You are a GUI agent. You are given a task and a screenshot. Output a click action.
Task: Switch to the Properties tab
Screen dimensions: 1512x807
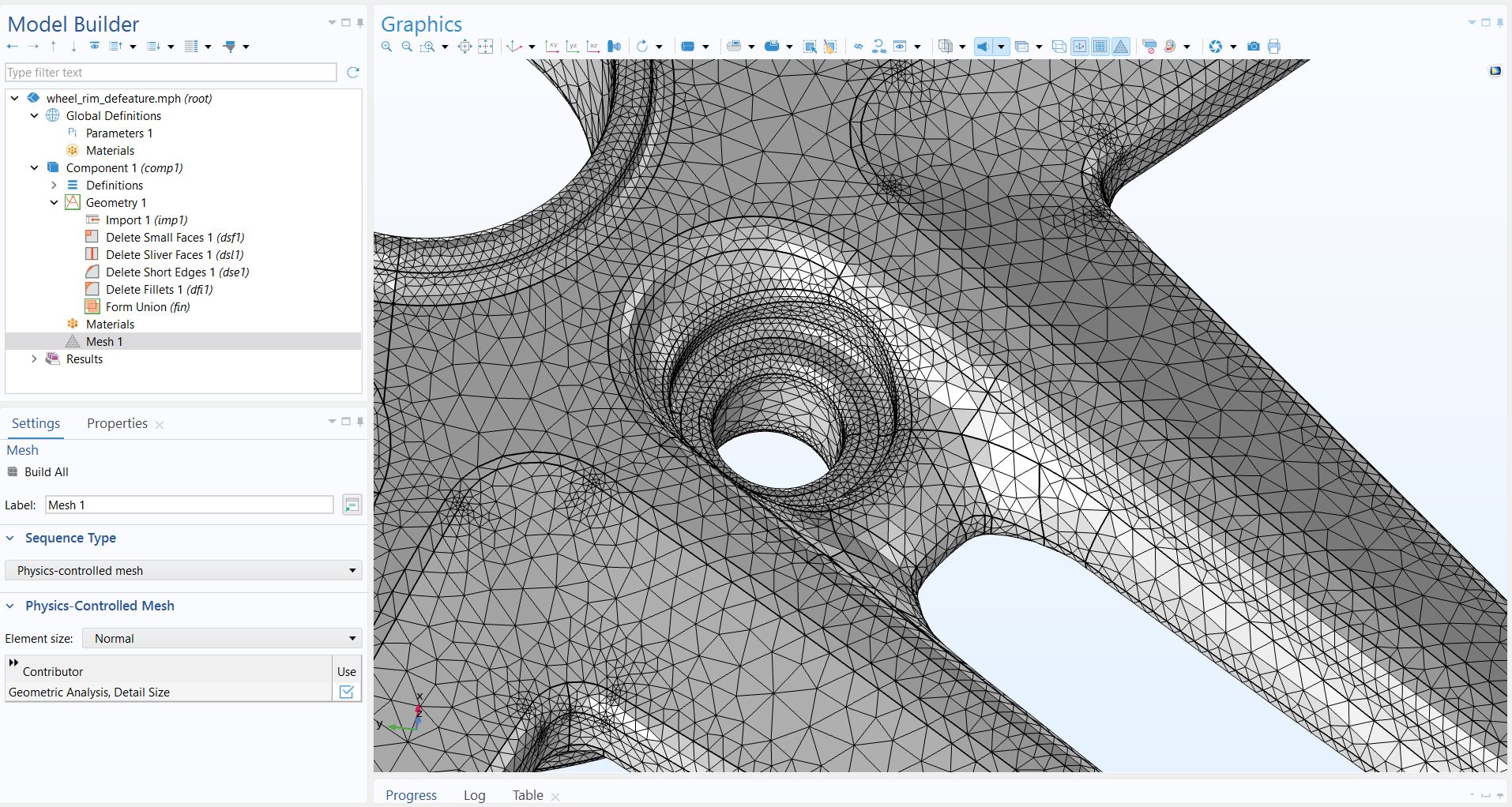pos(117,423)
